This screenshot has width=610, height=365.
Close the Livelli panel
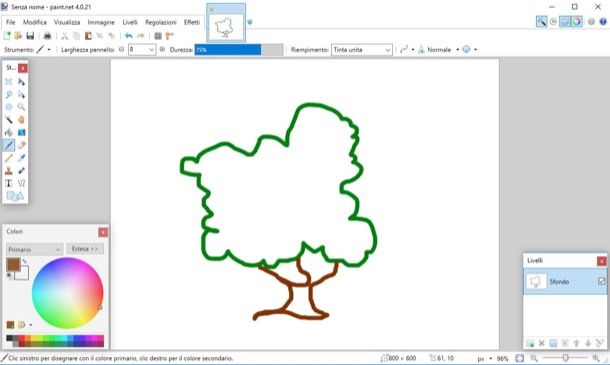(x=601, y=261)
